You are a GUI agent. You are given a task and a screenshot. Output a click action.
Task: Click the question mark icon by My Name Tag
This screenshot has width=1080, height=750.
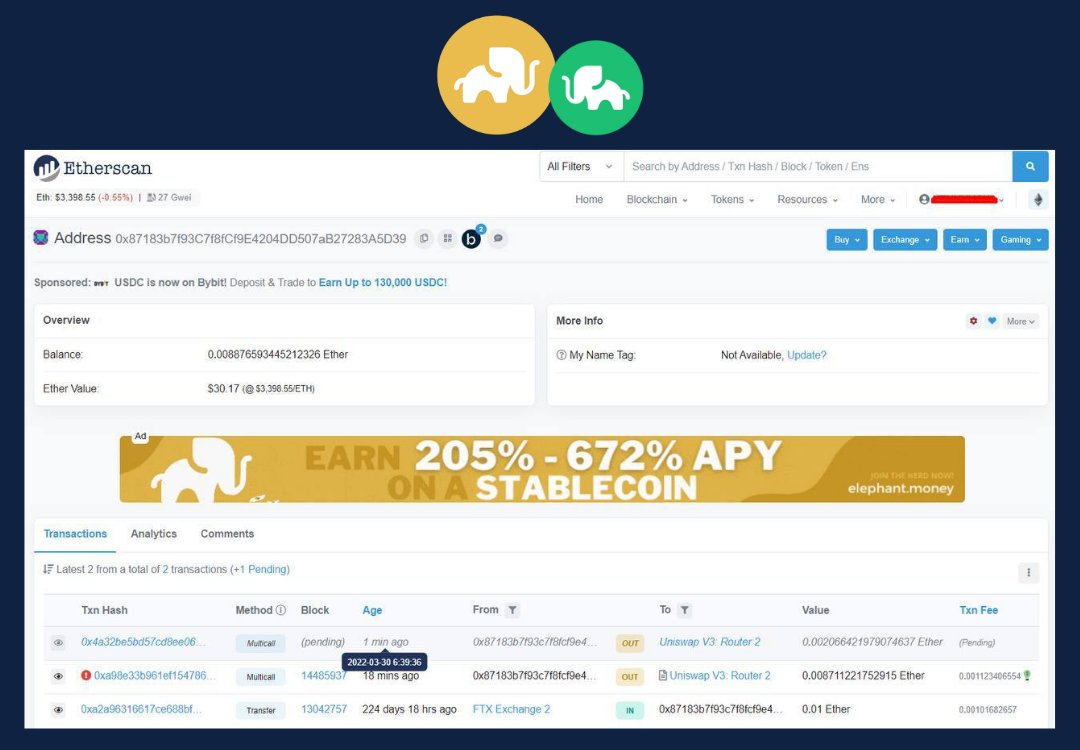point(561,355)
